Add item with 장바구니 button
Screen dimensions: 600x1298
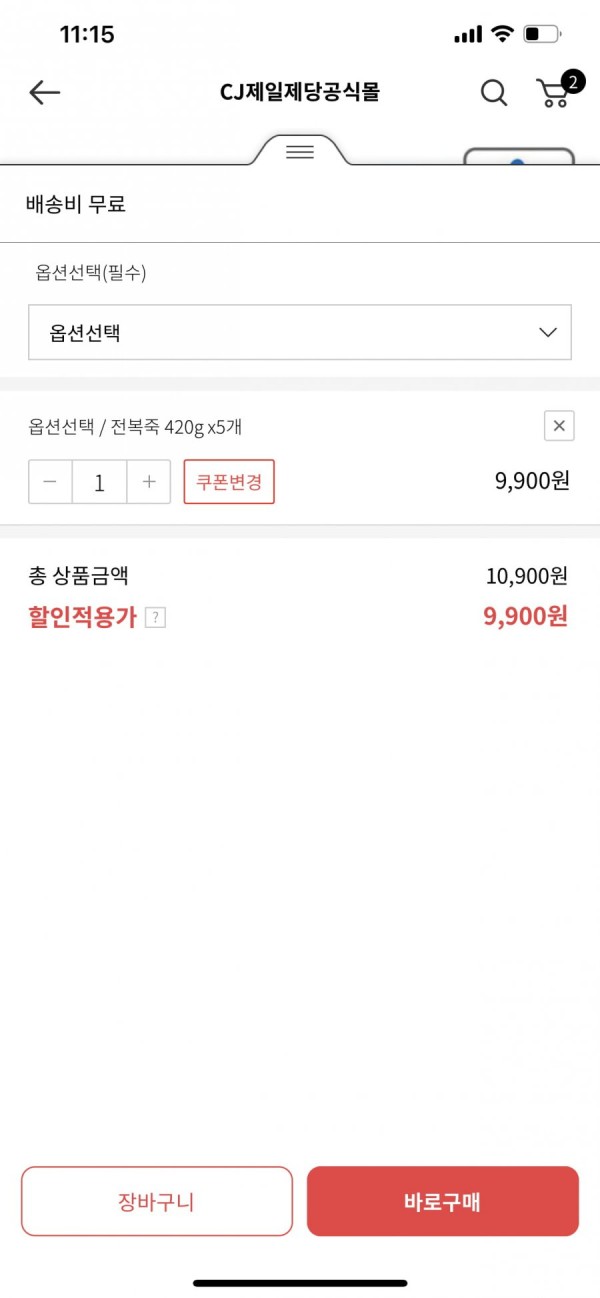(157, 1201)
